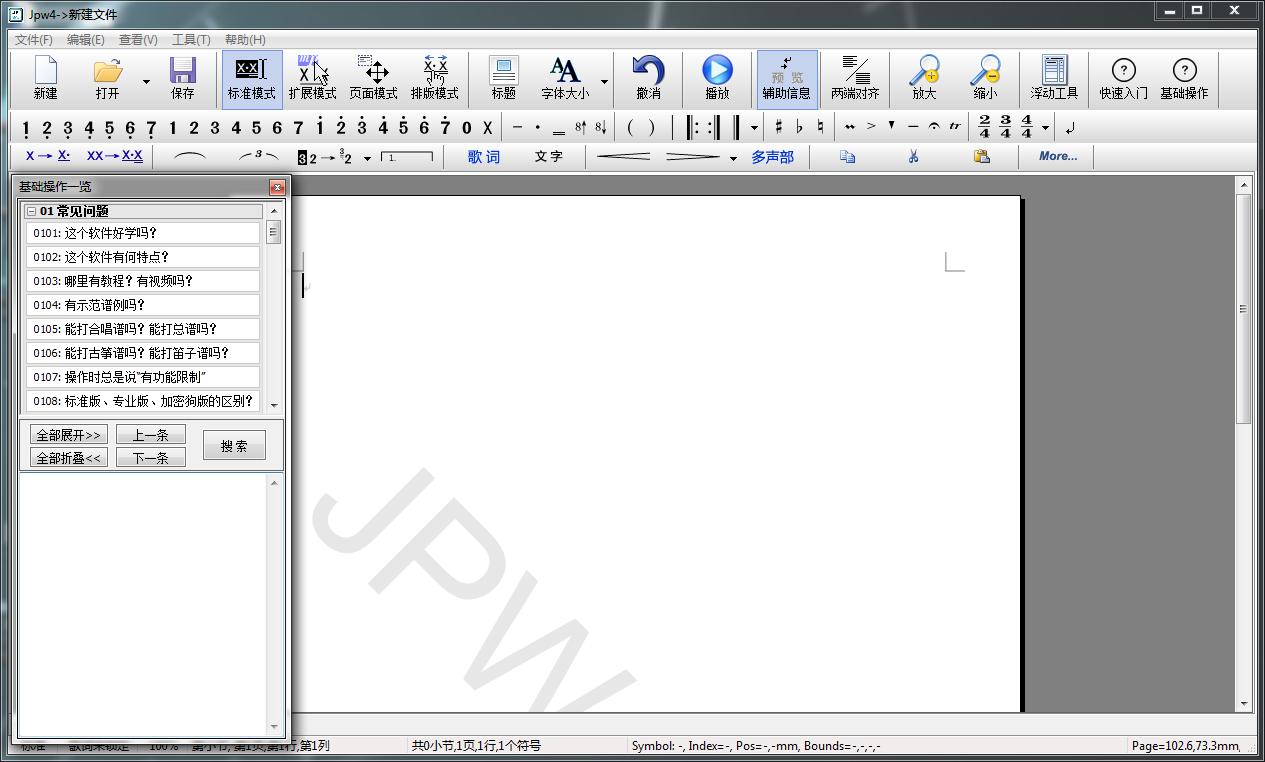Set the 2/4 time signature
The height and width of the screenshot is (762, 1265).
pos(984,127)
